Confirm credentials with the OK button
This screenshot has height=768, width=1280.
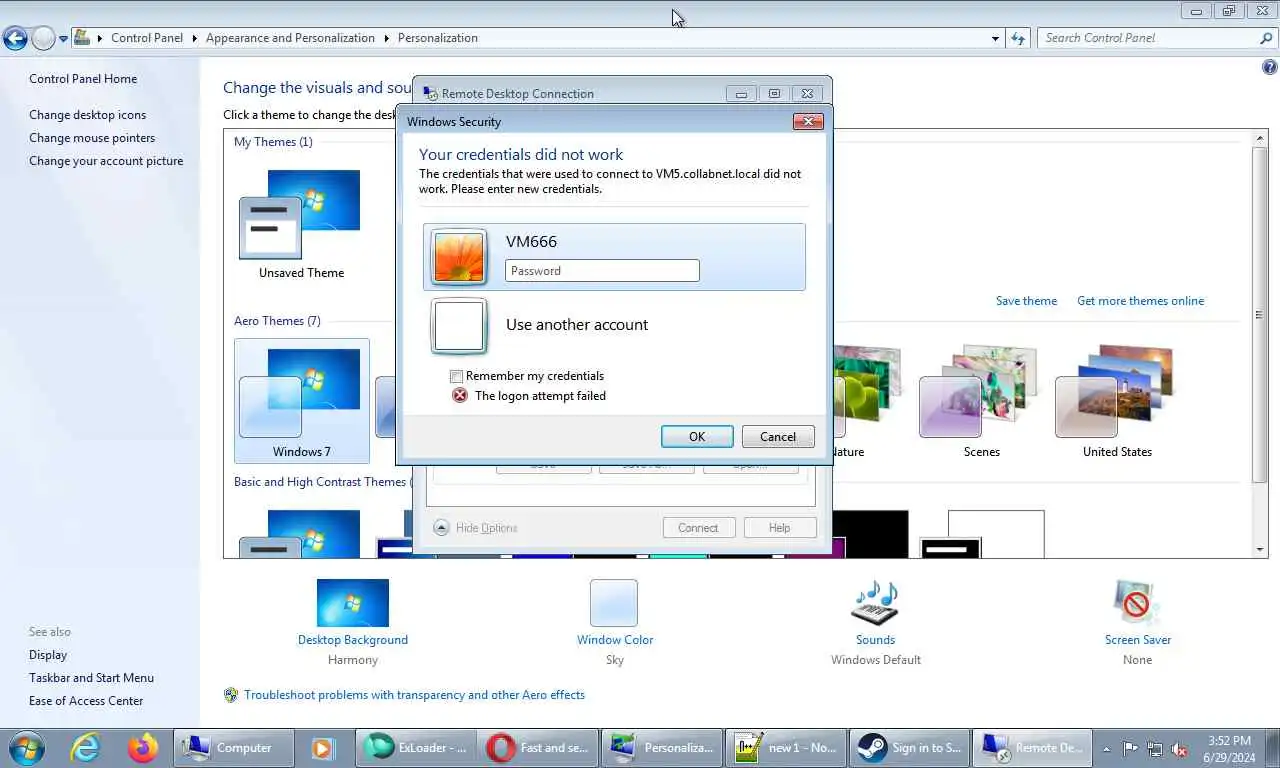tap(697, 436)
